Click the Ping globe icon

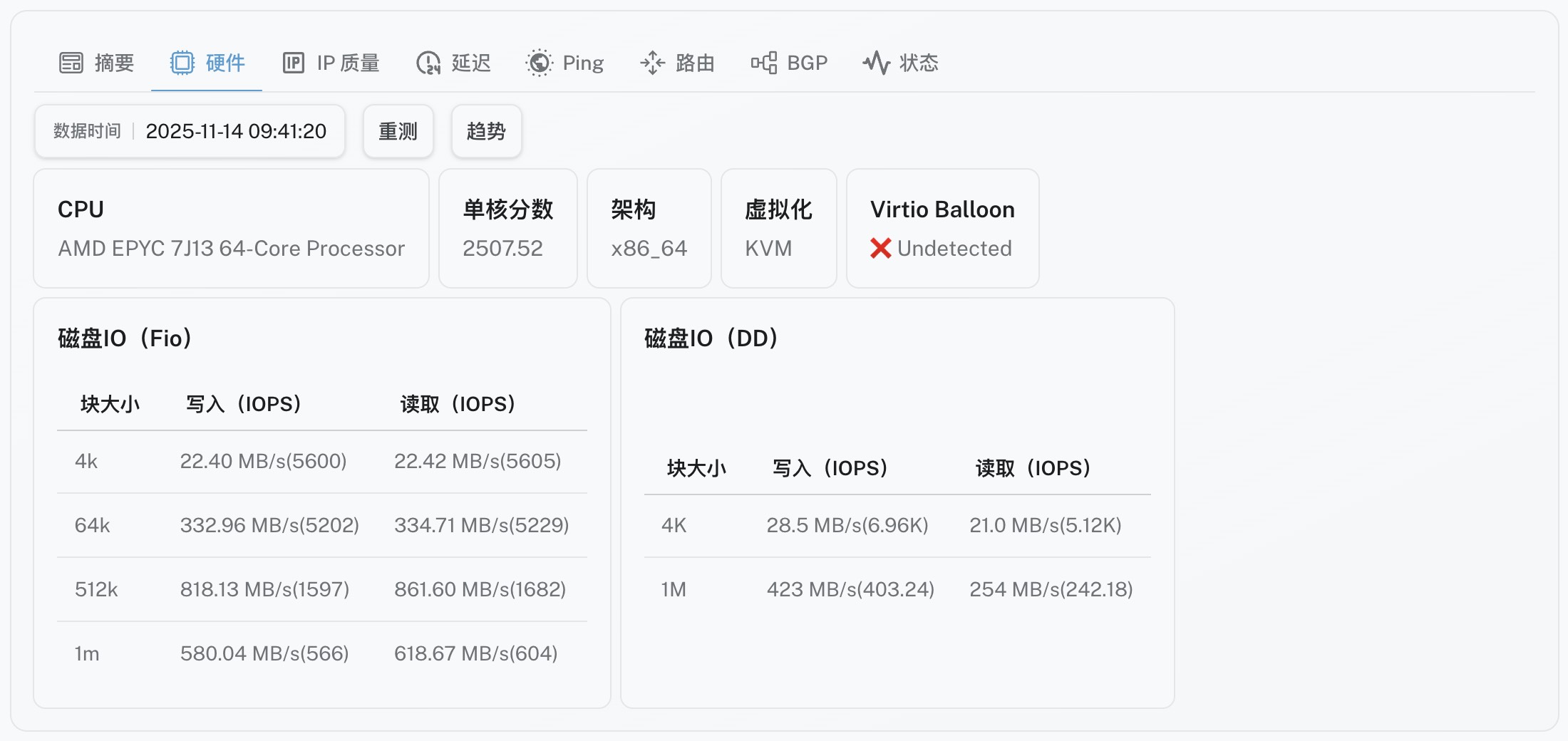click(x=540, y=63)
